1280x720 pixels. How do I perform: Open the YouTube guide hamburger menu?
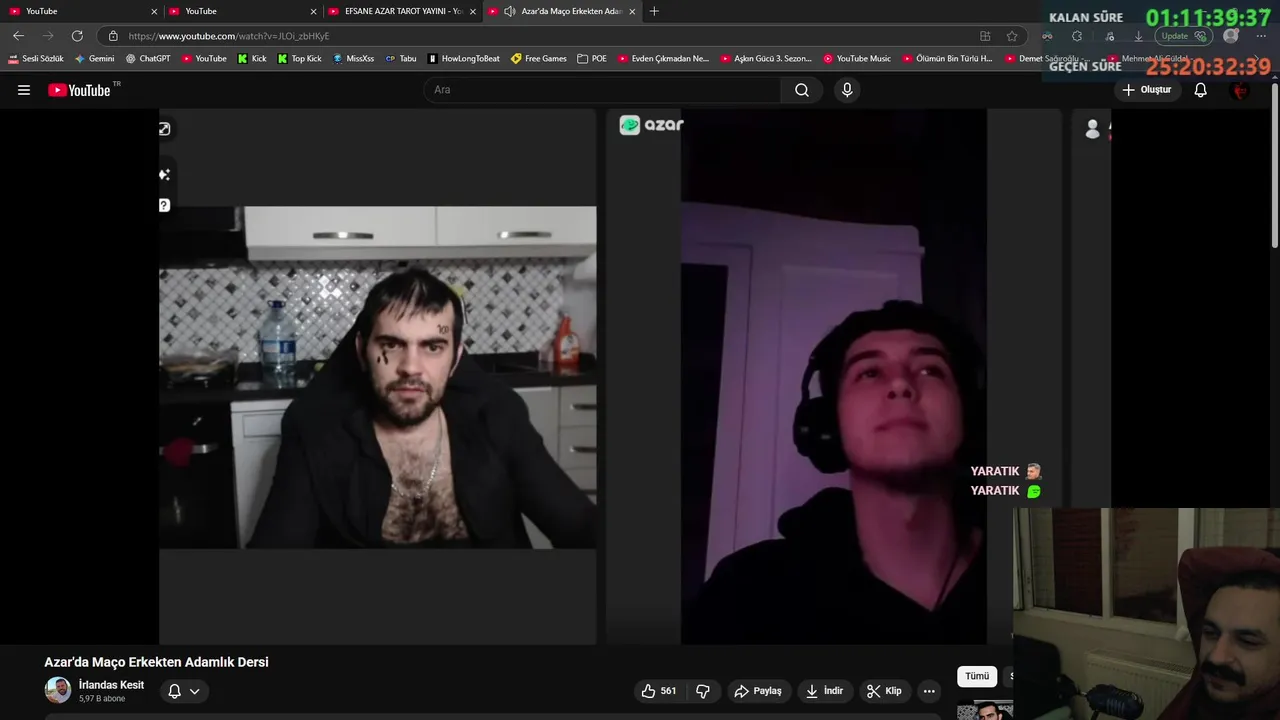pos(24,90)
